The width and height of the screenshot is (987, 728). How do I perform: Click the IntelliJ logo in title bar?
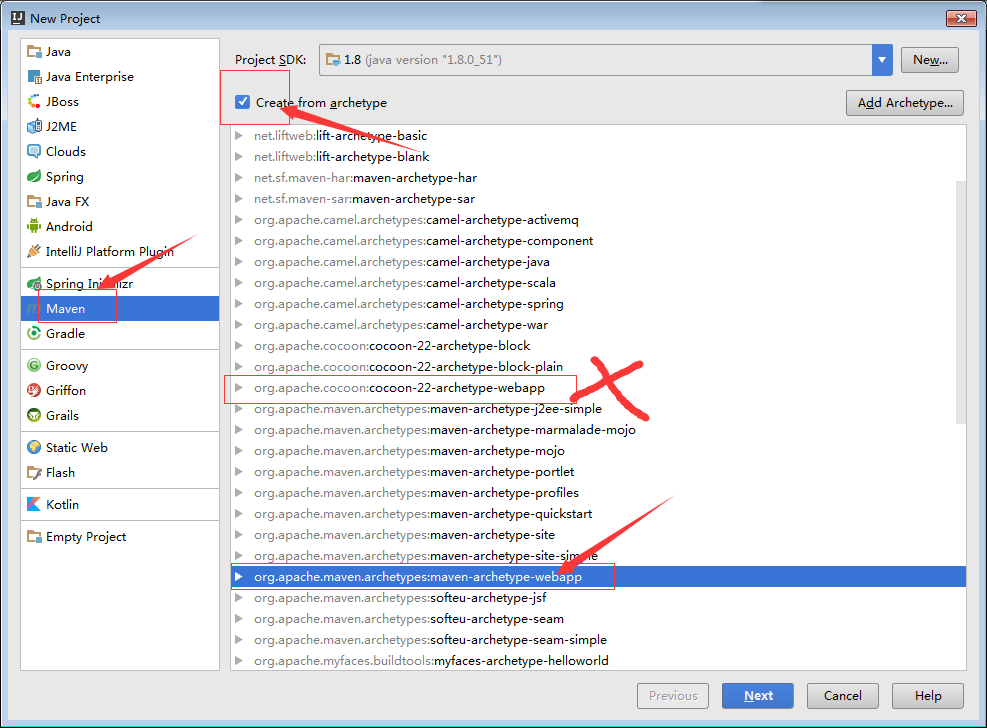click(x=18, y=18)
